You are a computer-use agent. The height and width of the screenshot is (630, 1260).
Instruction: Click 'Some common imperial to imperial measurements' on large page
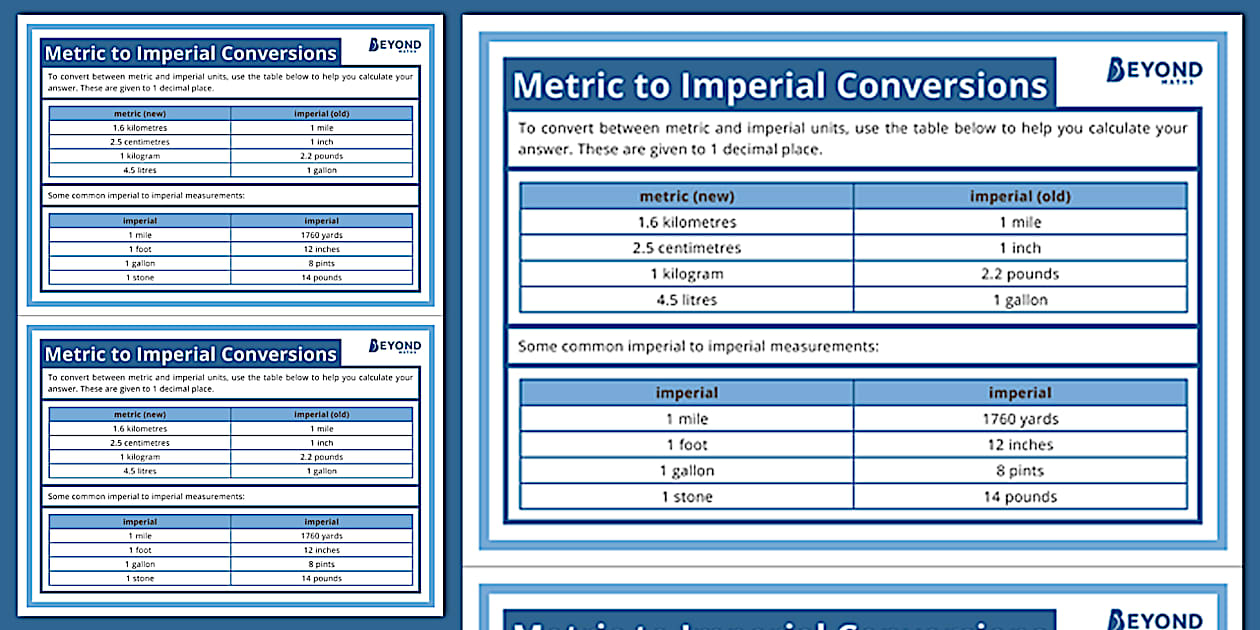click(698, 347)
